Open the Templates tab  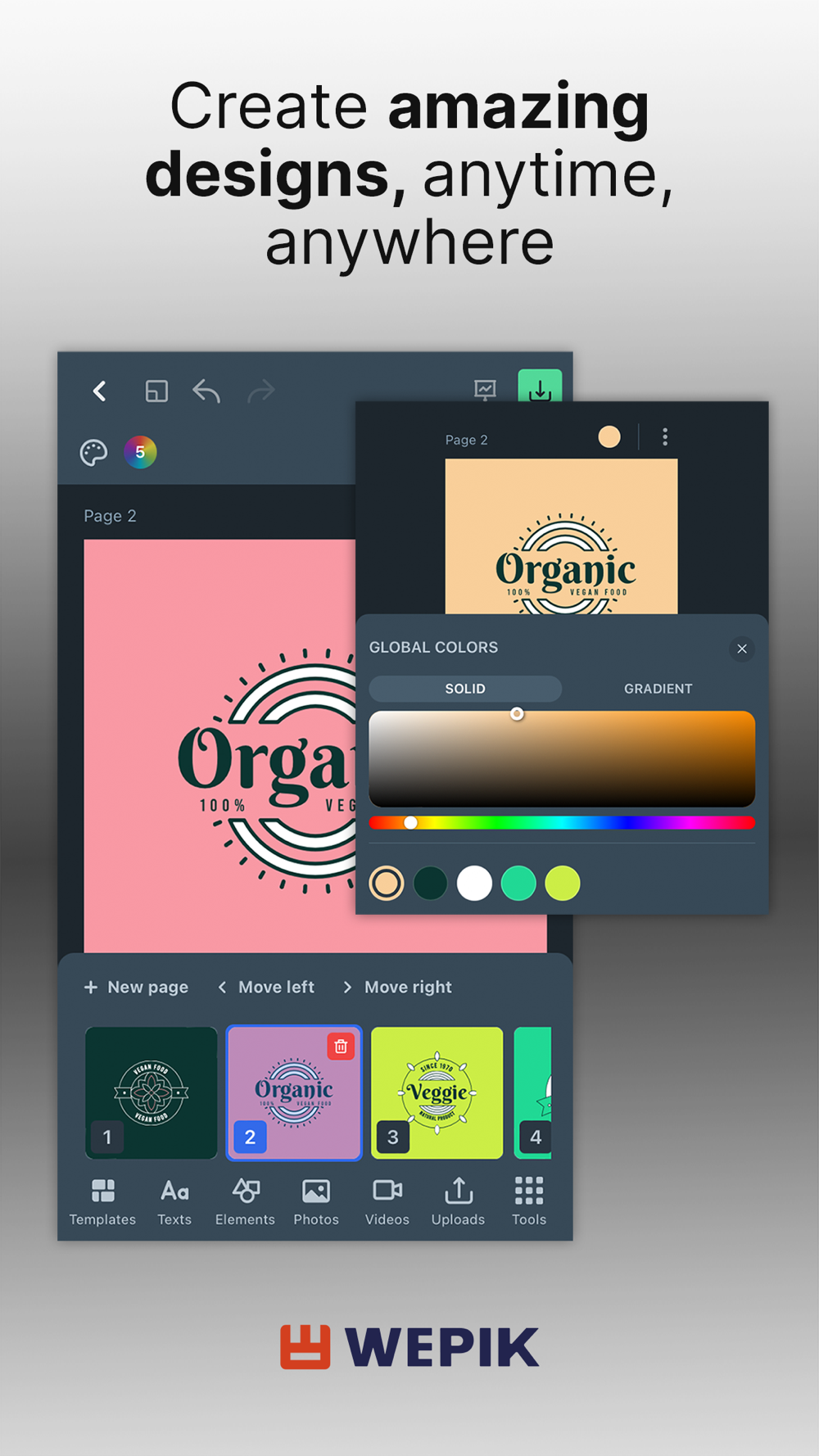pyautogui.click(x=102, y=1202)
